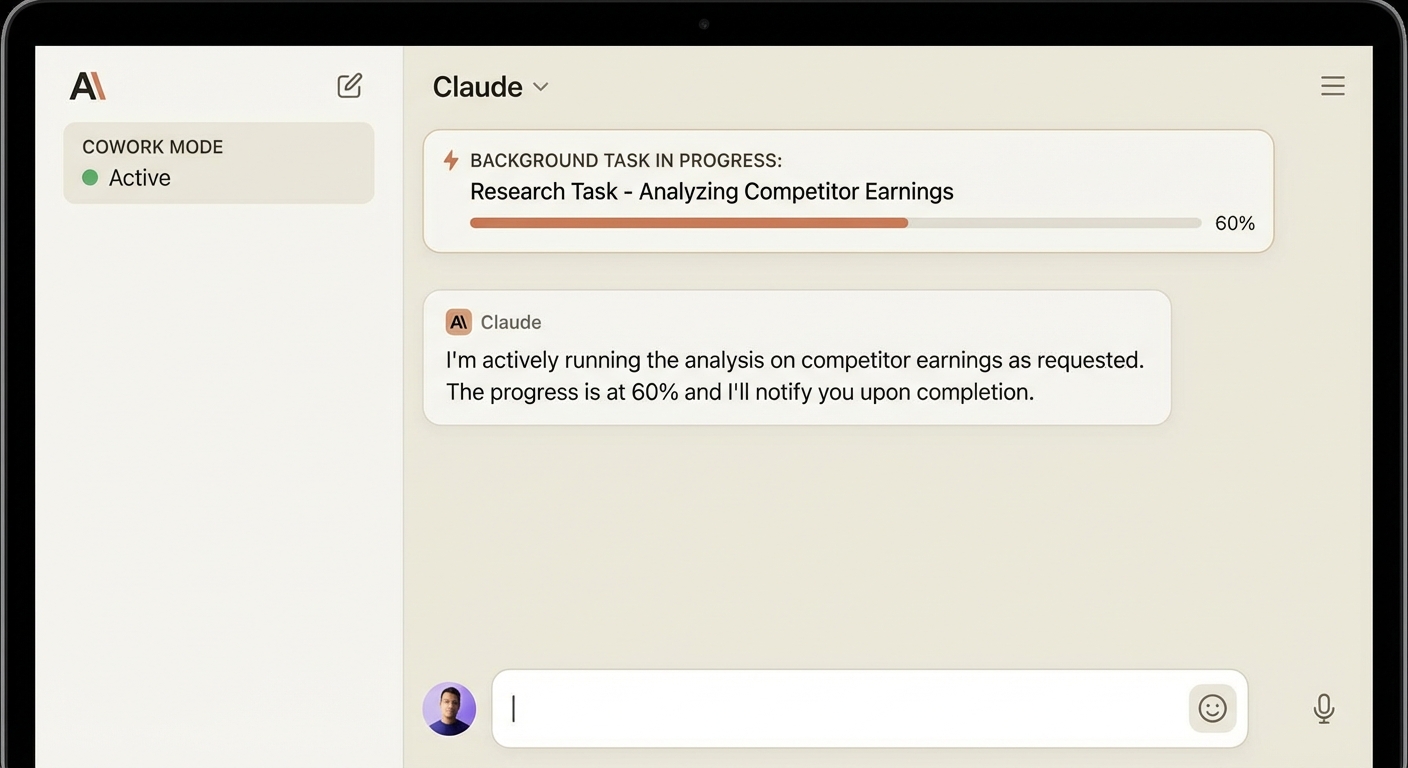Open the emoji picker in the message box
Screen dimensions: 1408x768
tap(1212, 708)
